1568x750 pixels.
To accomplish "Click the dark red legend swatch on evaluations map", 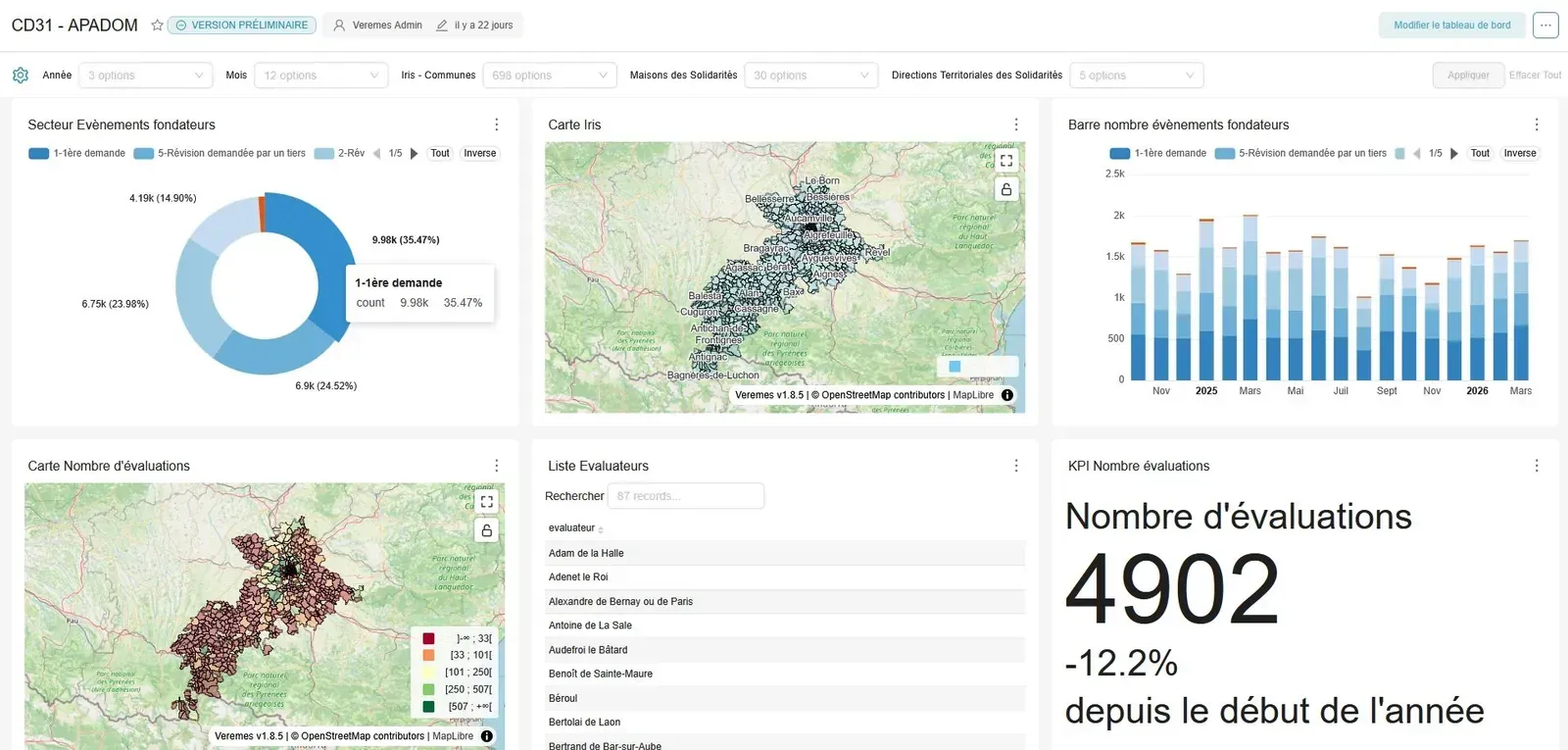I will coord(428,639).
